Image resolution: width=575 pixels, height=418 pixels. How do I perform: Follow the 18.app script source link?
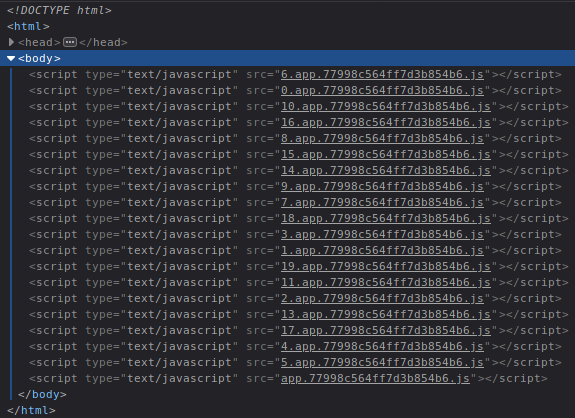click(x=386, y=219)
